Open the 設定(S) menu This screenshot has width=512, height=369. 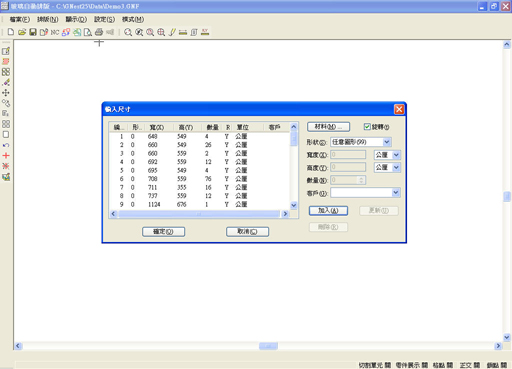104,19
